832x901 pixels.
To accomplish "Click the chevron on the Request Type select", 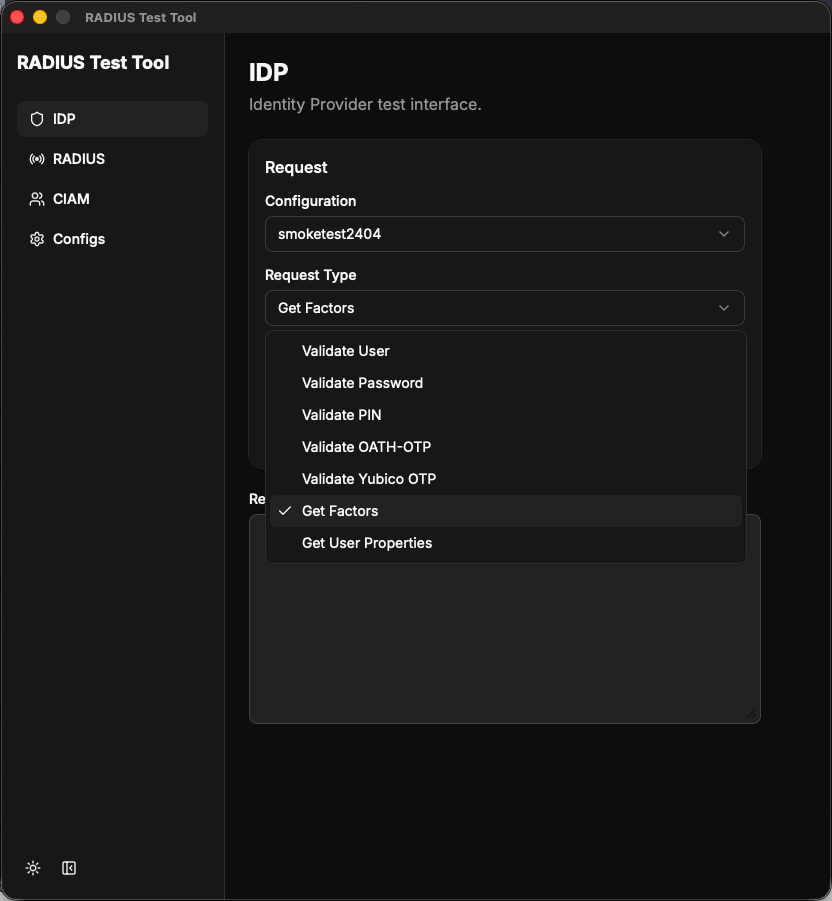I will (724, 308).
